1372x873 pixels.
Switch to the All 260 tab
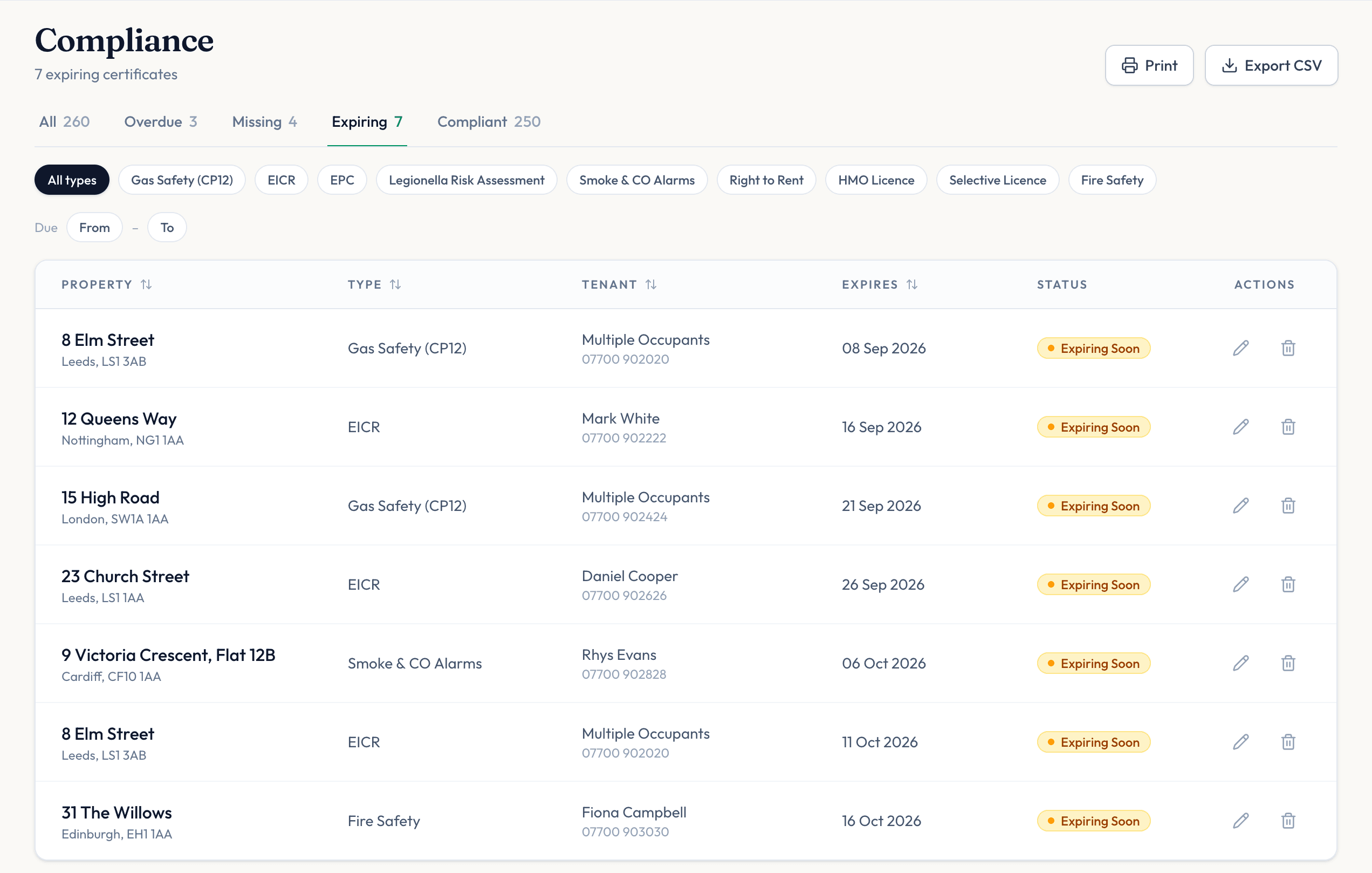[64, 122]
